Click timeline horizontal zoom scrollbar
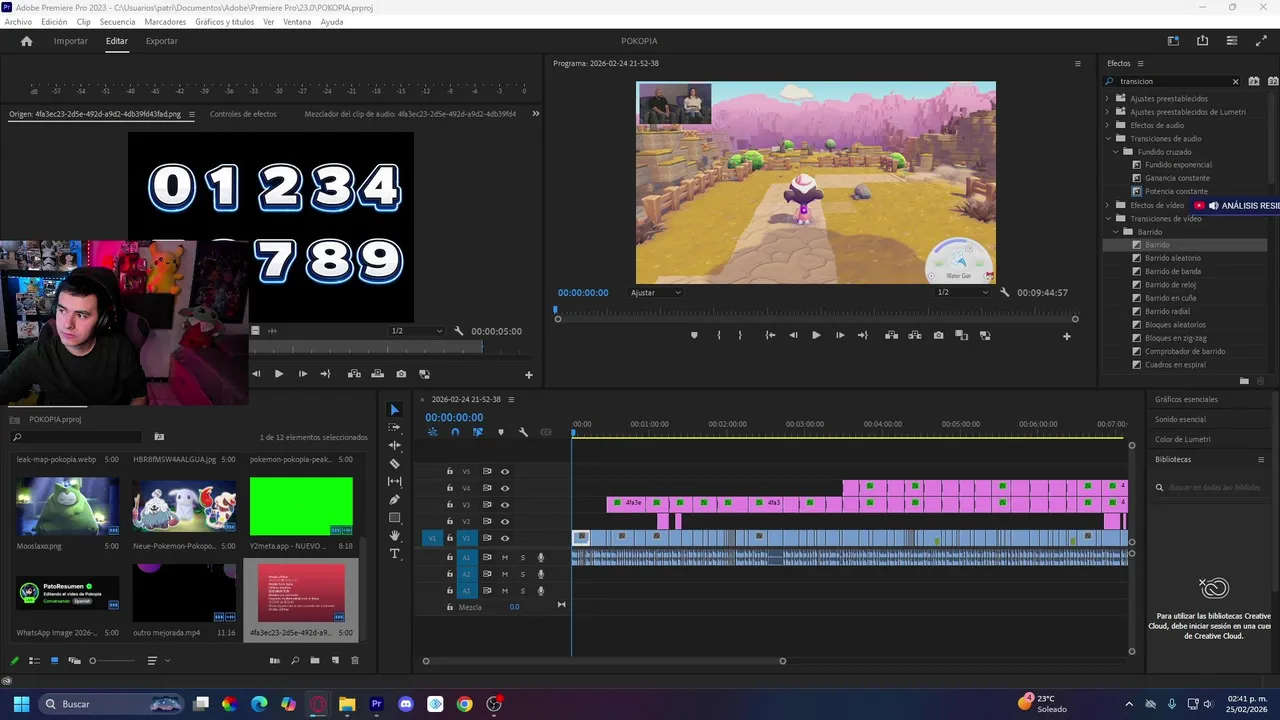1280x720 pixels. [x=604, y=661]
